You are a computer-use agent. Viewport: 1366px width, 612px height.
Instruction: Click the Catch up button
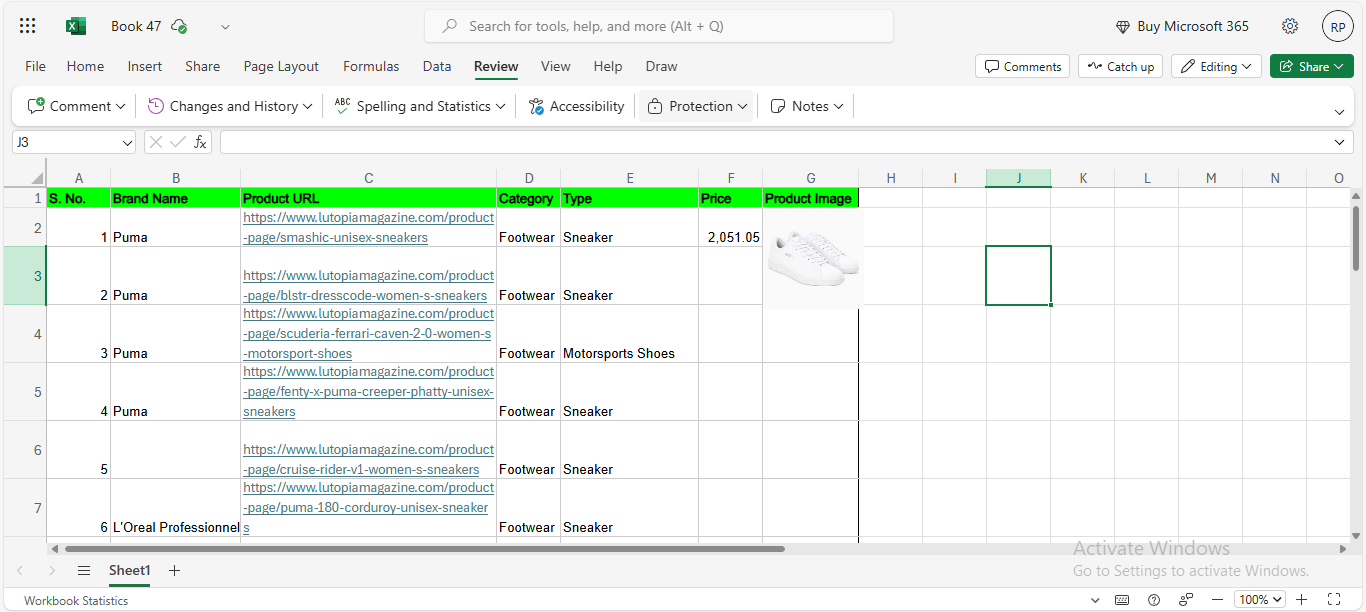click(1119, 66)
